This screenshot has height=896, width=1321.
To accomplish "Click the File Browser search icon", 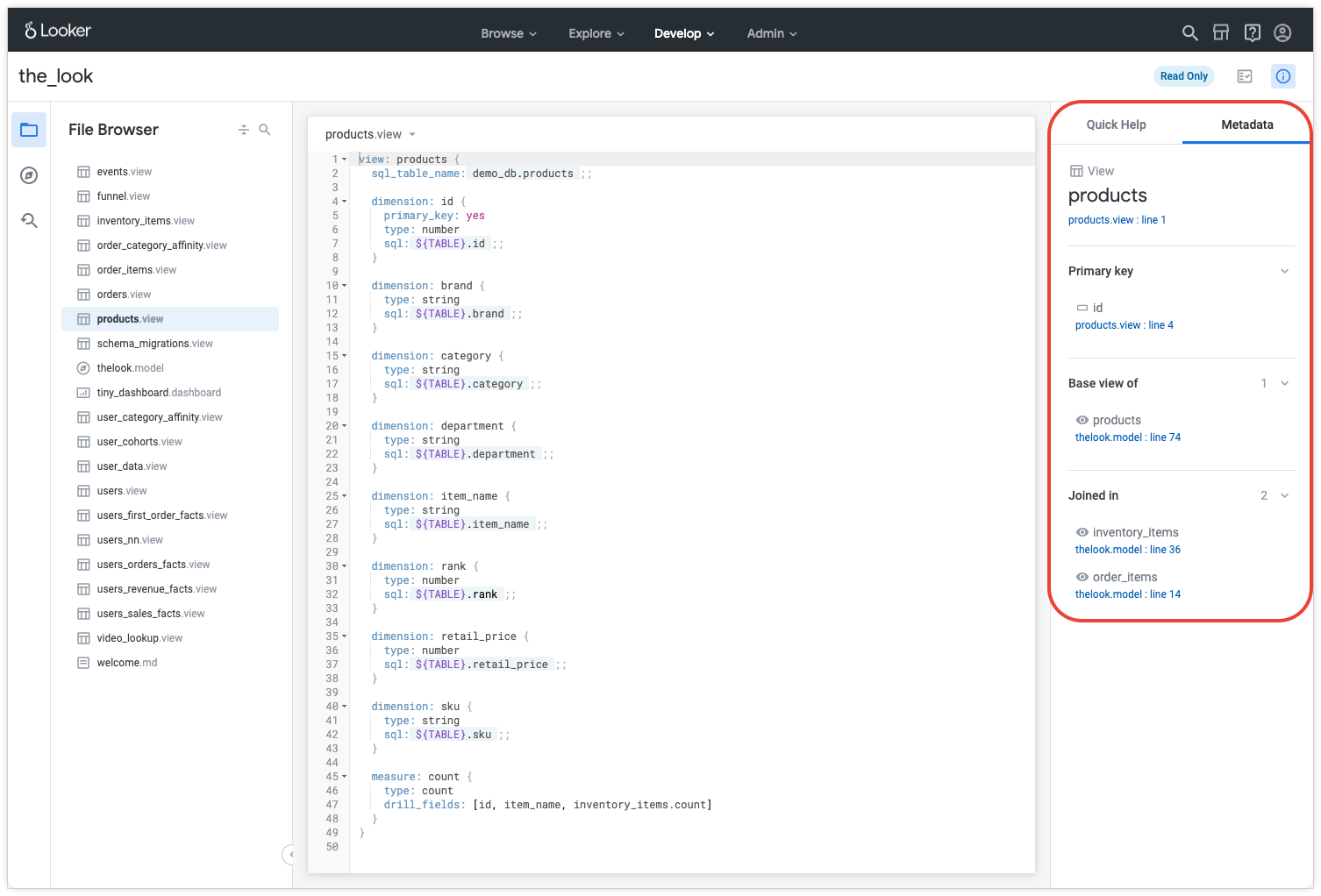I will coord(265,130).
